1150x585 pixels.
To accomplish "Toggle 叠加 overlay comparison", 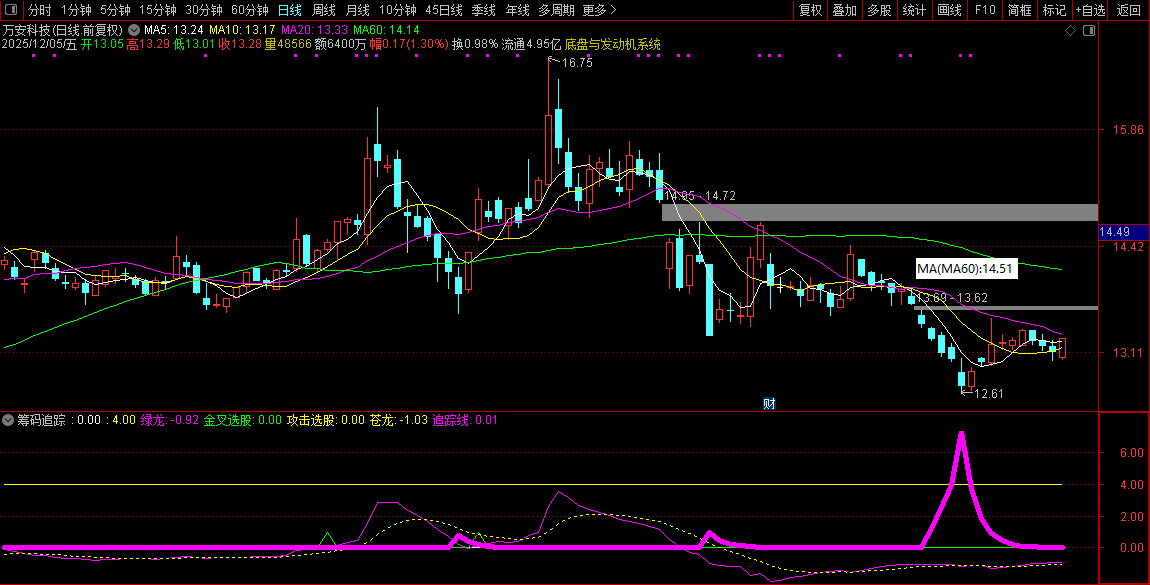I will click(844, 10).
